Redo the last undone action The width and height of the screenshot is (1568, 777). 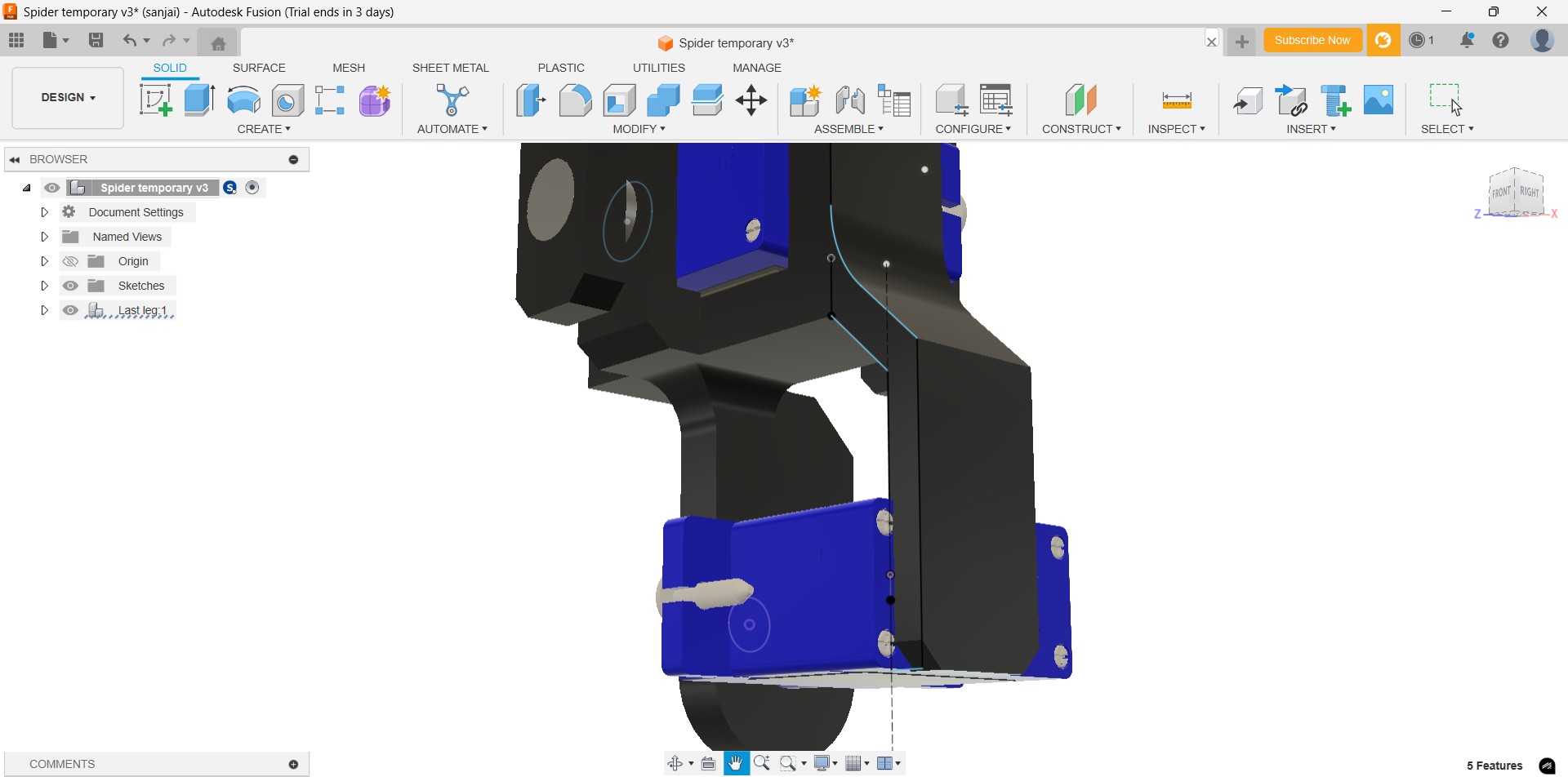point(169,40)
